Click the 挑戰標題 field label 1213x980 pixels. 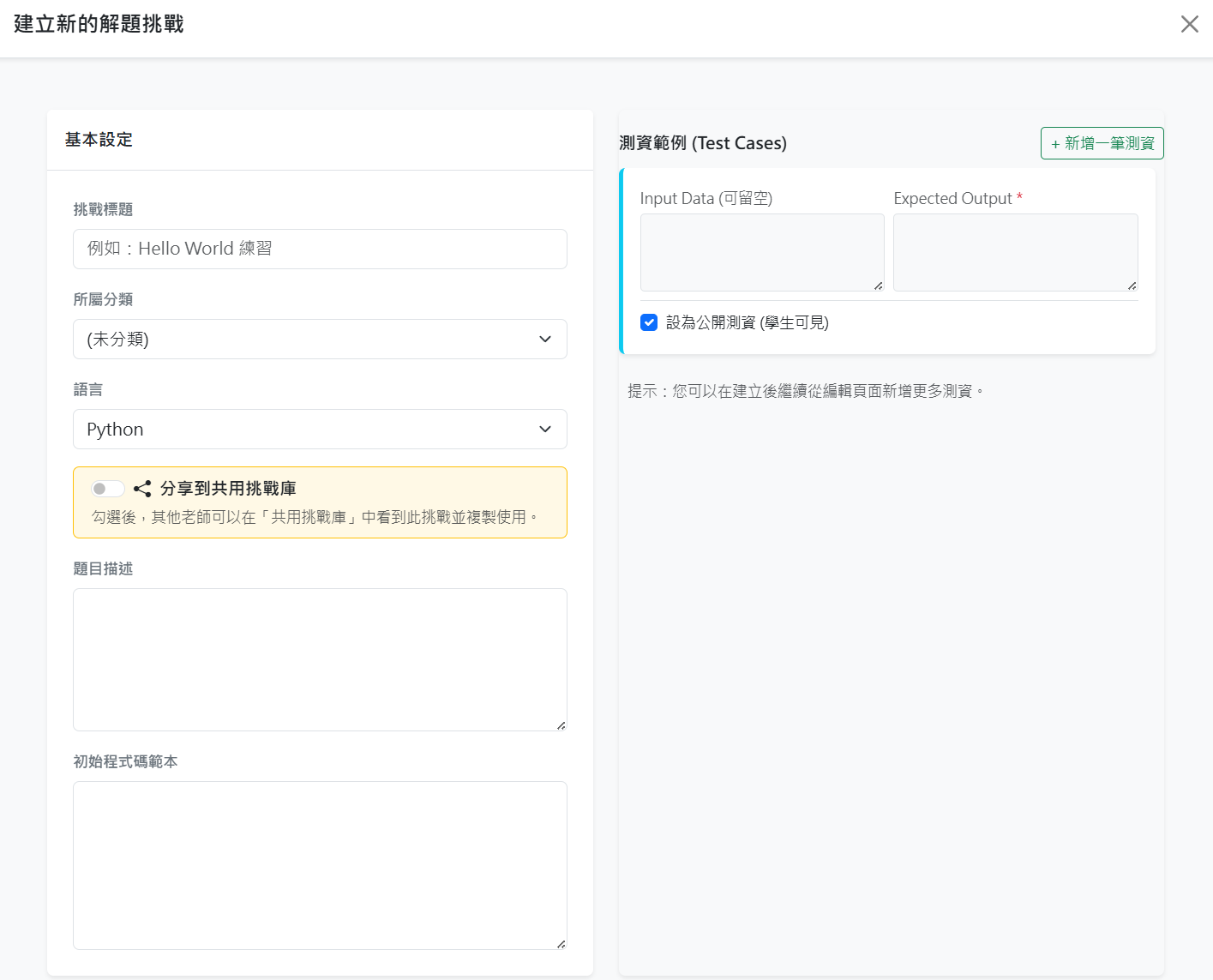click(103, 210)
